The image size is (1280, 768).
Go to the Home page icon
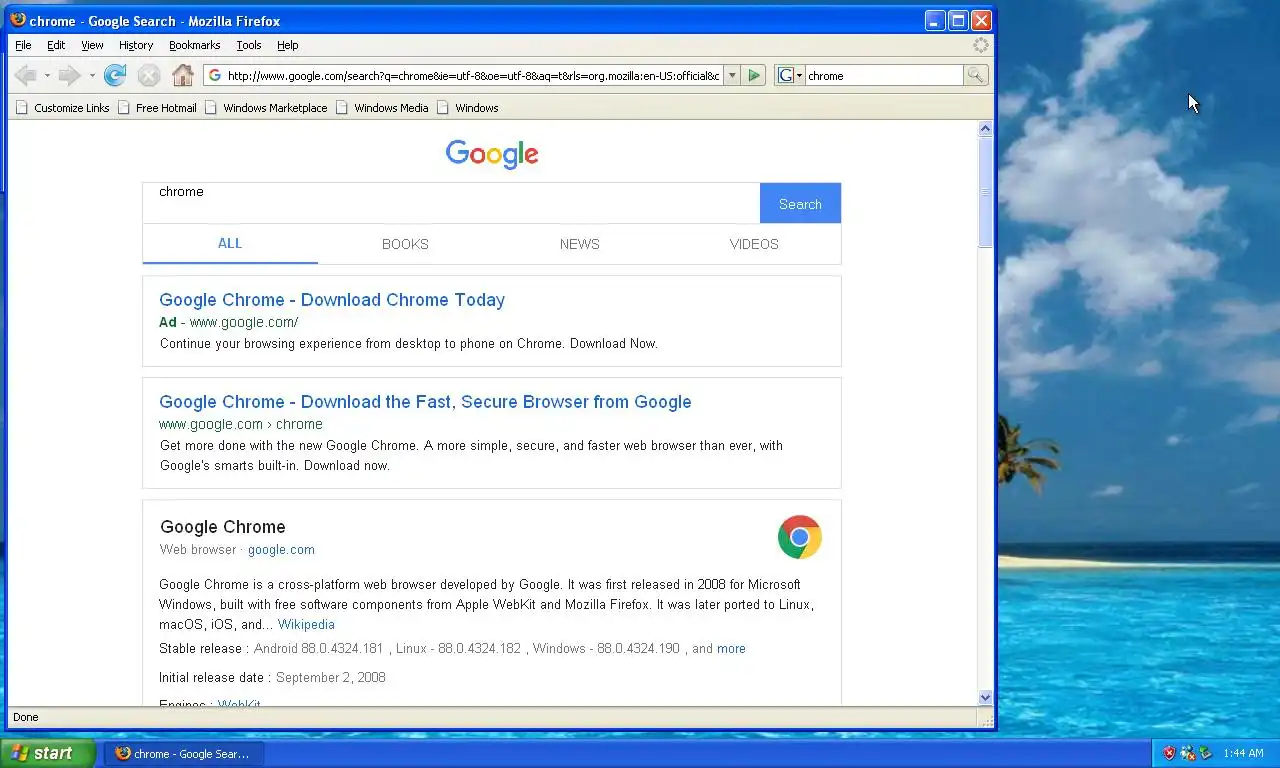click(x=182, y=75)
